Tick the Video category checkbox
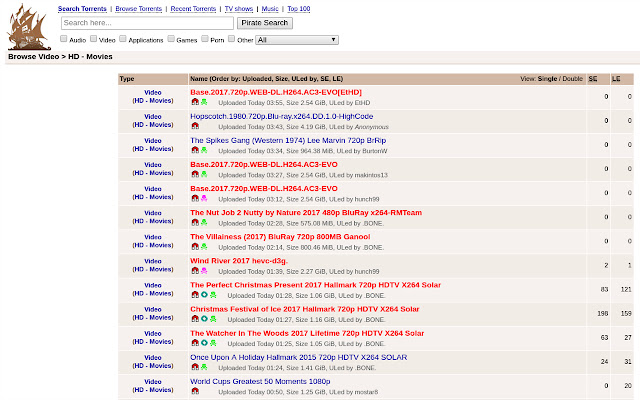Screen dimensions: 640x400 point(93,40)
